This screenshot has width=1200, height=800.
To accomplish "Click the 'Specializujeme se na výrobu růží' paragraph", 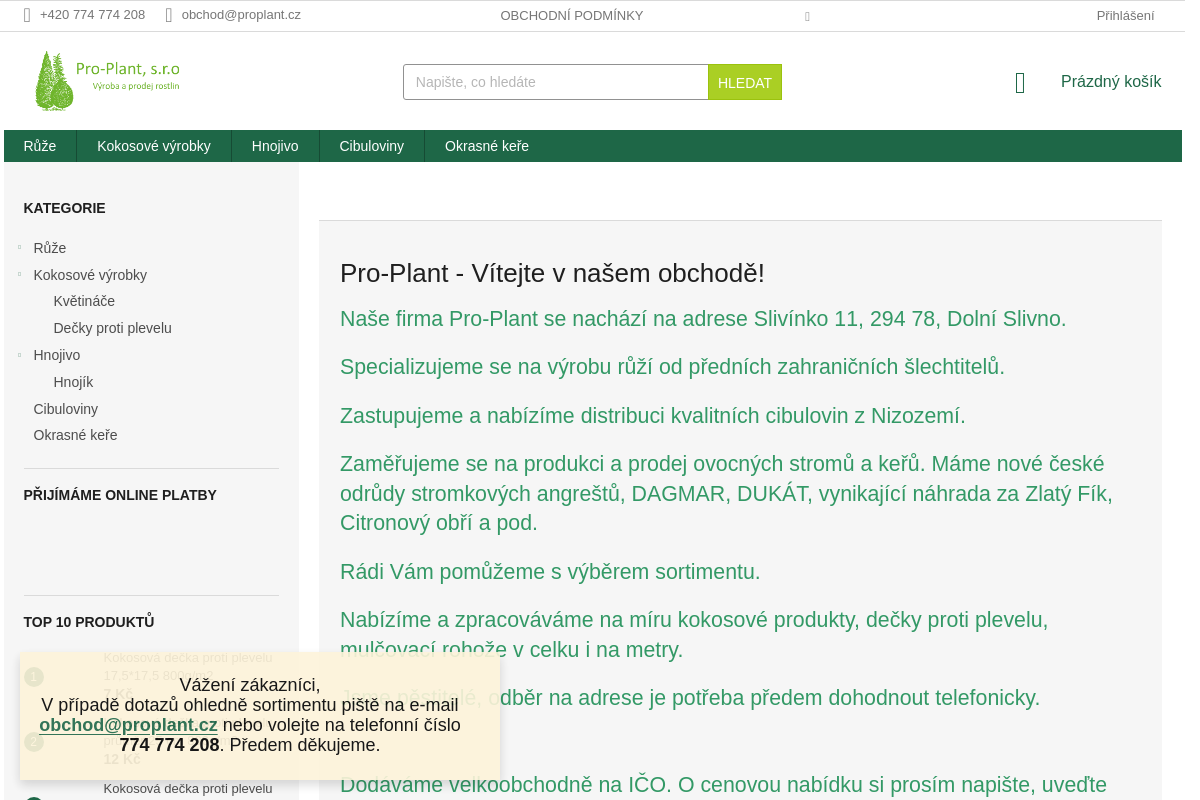I will click(672, 367).
